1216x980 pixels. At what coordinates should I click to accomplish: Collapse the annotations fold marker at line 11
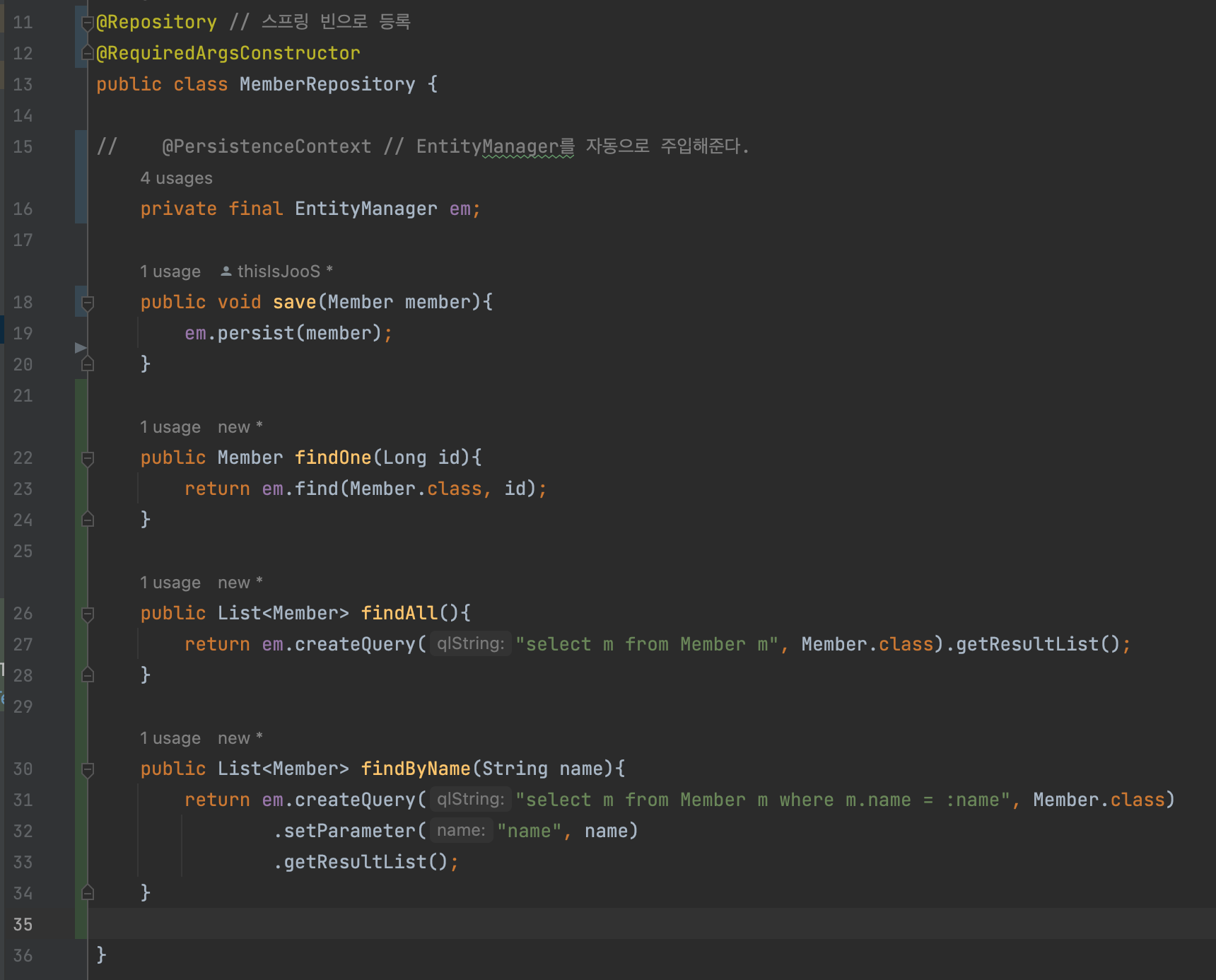[88, 23]
